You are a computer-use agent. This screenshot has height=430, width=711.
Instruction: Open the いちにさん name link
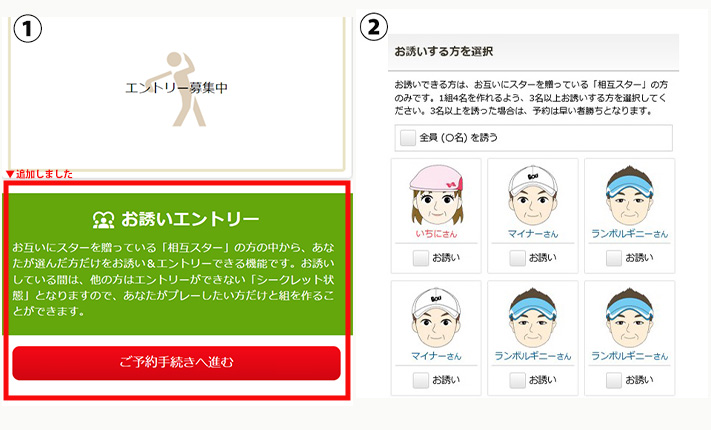coord(436,234)
